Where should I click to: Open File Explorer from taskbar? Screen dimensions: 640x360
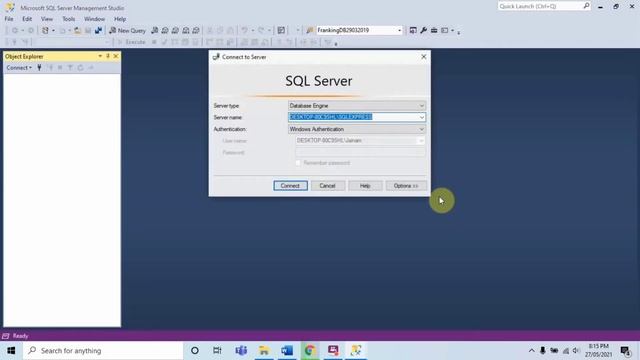tap(264, 351)
